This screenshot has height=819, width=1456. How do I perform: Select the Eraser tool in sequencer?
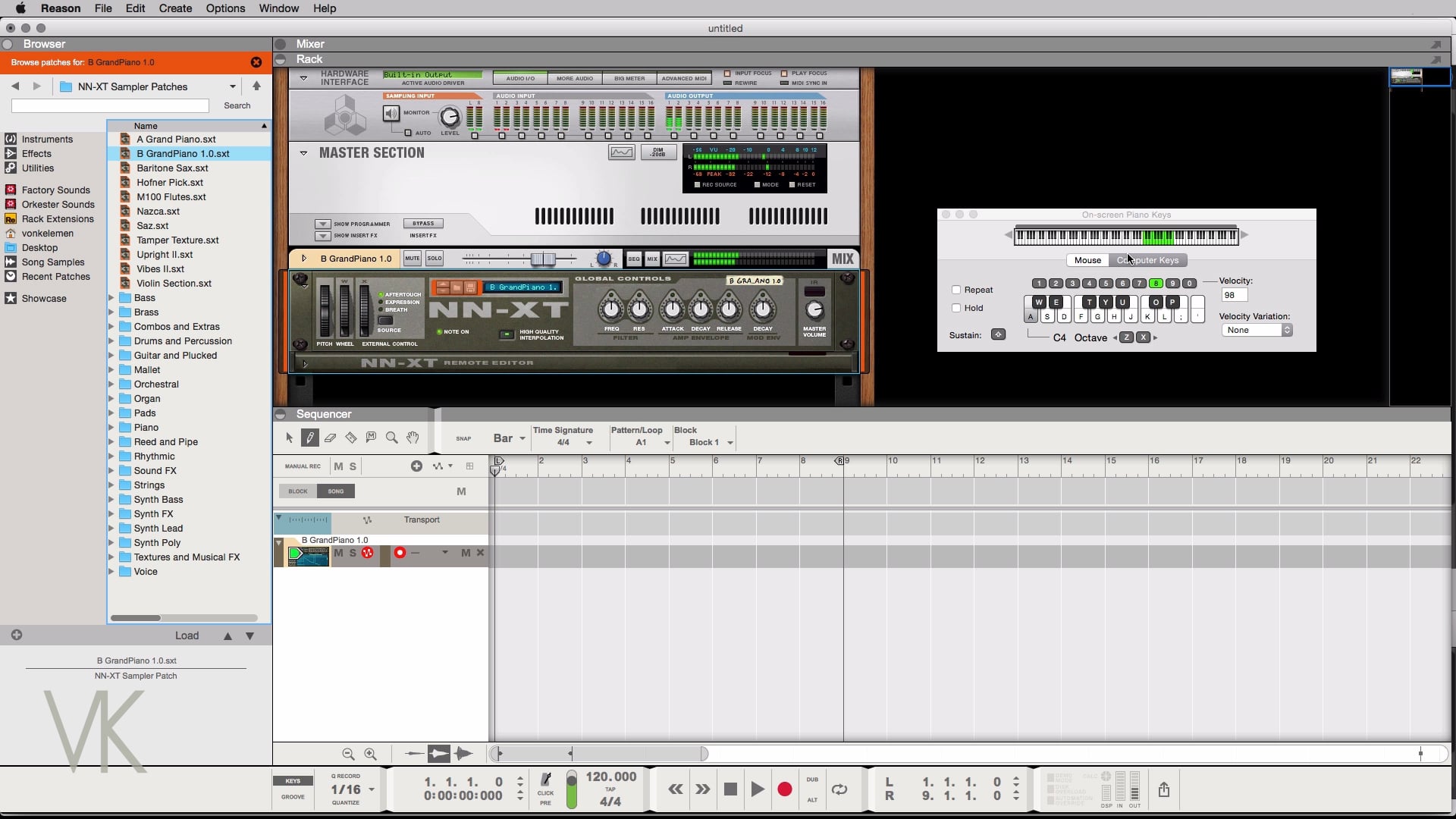(330, 438)
